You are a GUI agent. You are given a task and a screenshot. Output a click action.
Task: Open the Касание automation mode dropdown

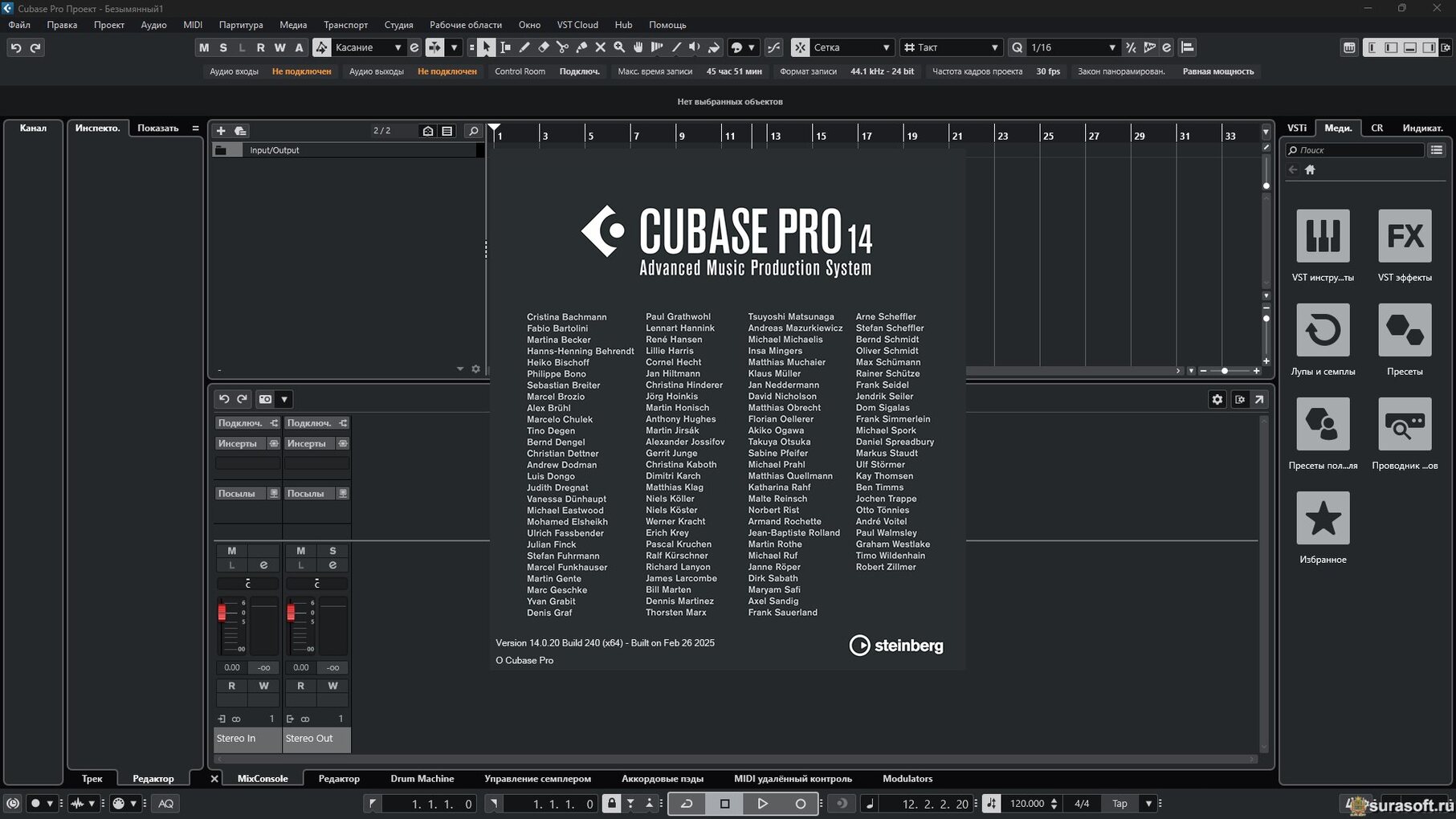(368, 47)
